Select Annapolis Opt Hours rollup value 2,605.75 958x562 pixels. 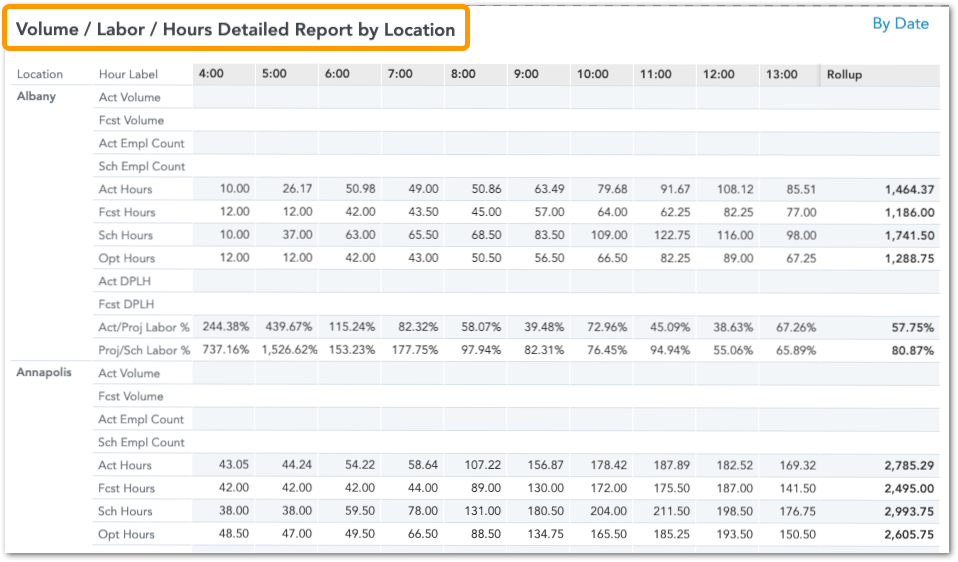coord(908,535)
